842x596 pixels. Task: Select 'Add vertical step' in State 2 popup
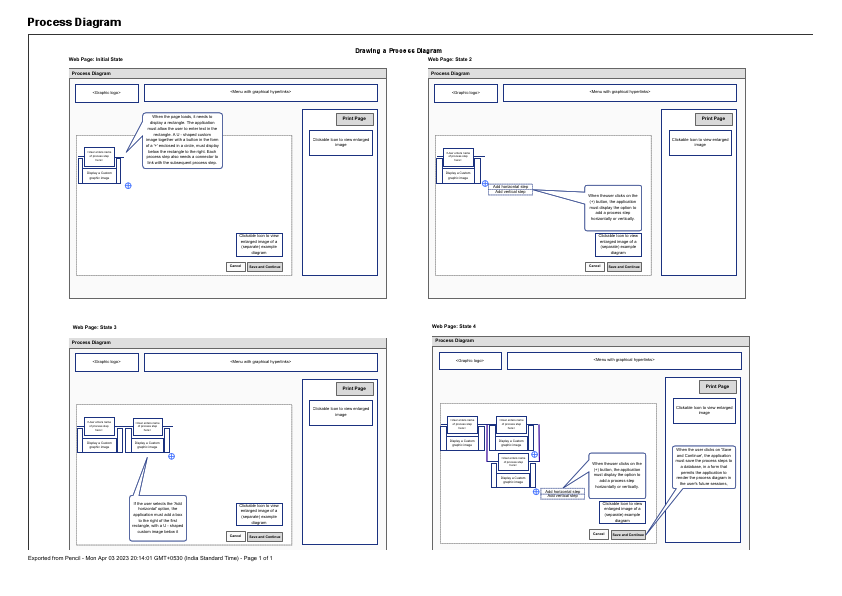510,191
